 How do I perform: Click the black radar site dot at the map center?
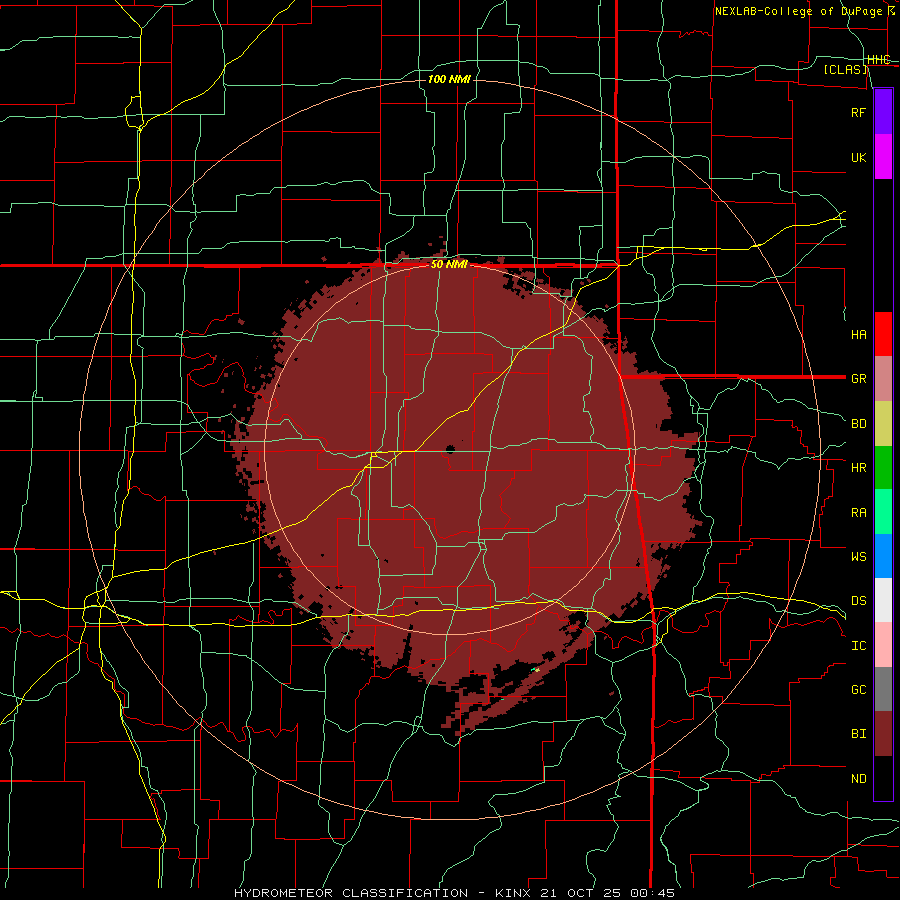[x=450, y=449]
